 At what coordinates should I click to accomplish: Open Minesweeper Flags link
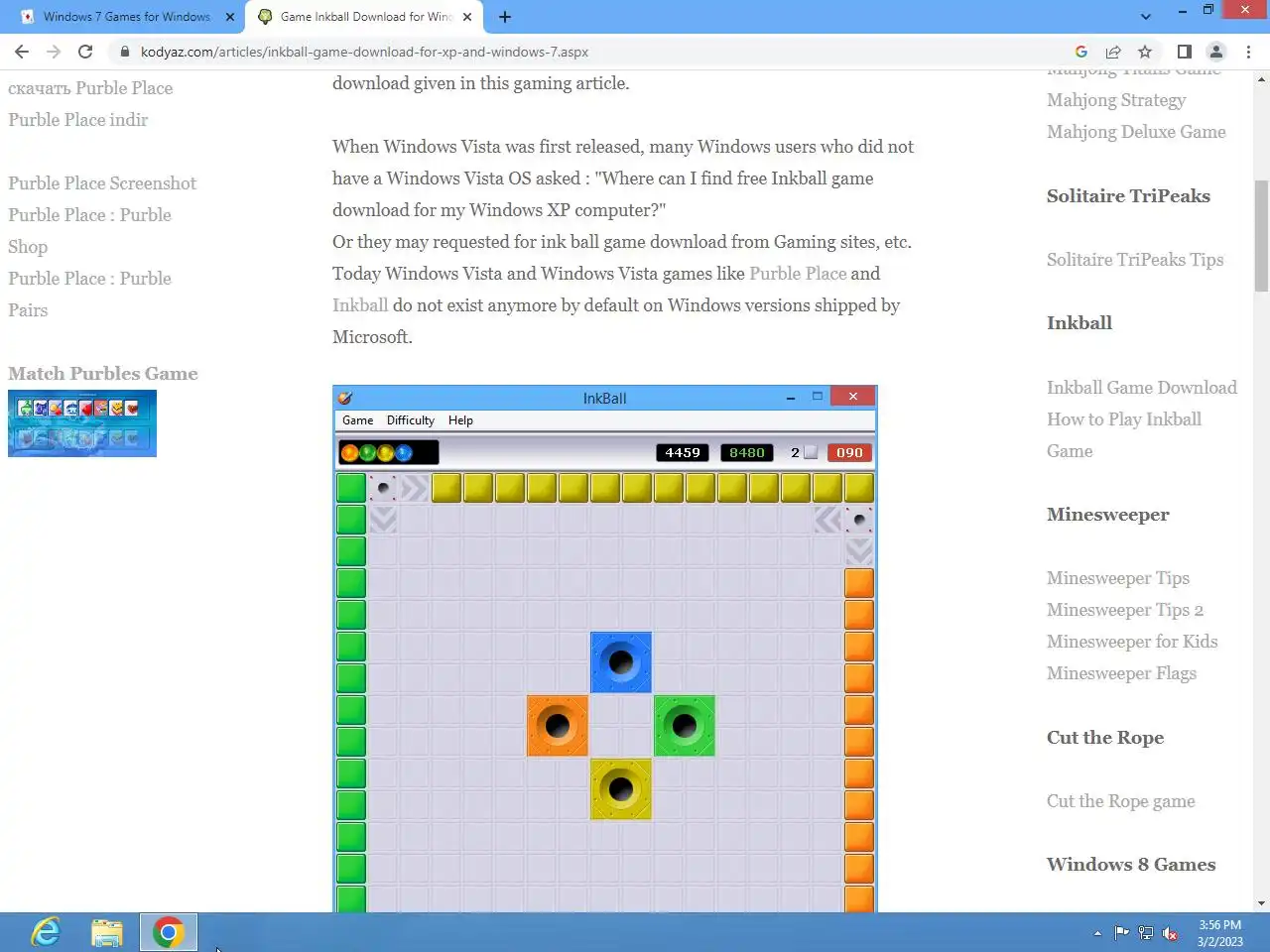pyautogui.click(x=1121, y=673)
